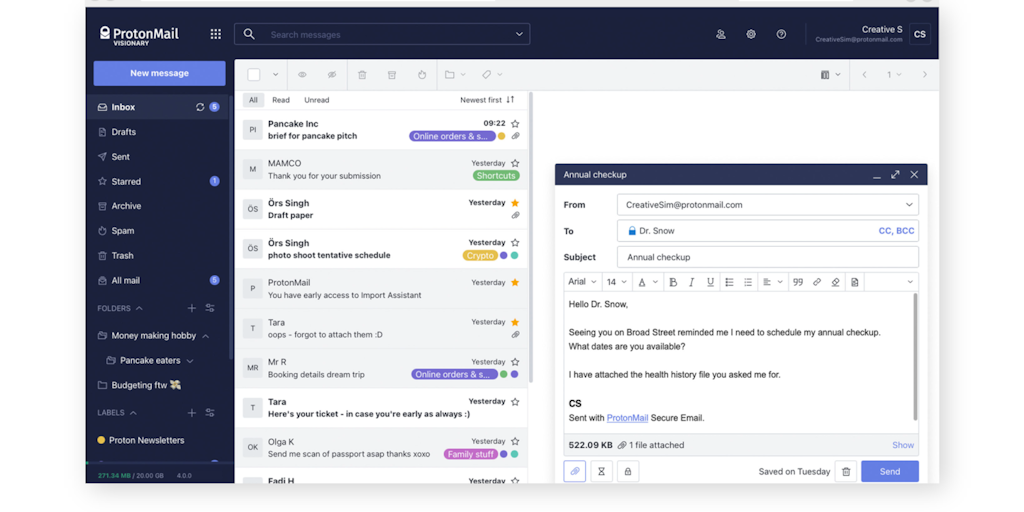
Task: Tick the select-all messages checkbox
Action: click(253, 74)
